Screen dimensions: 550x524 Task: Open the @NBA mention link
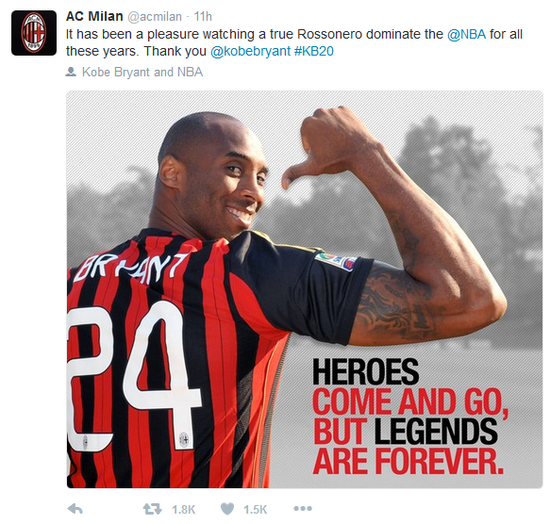467,34
